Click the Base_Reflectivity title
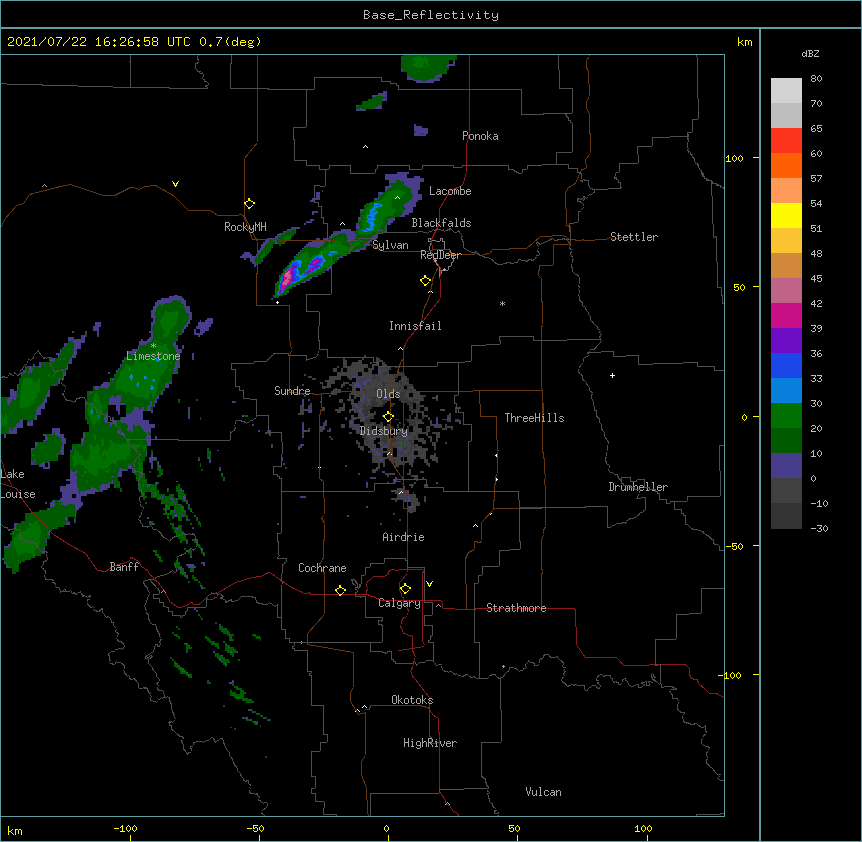This screenshot has height=842, width=862. [431, 15]
